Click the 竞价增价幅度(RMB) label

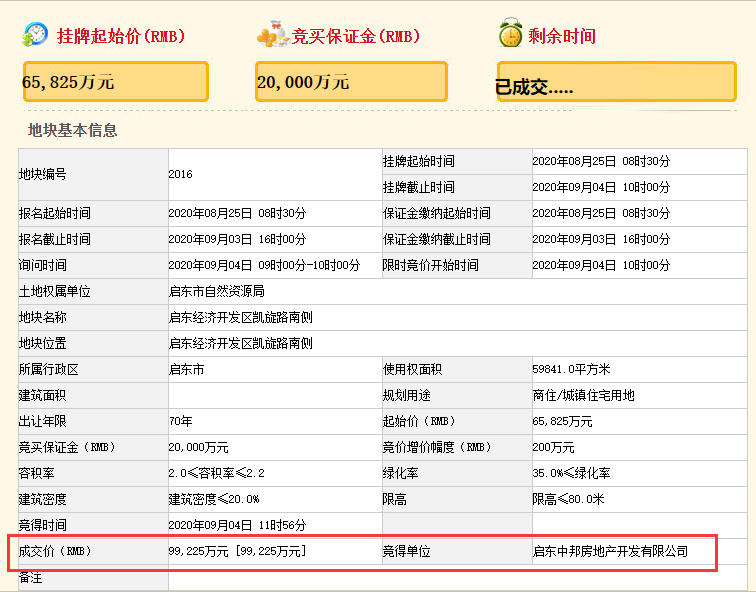[x=437, y=447]
